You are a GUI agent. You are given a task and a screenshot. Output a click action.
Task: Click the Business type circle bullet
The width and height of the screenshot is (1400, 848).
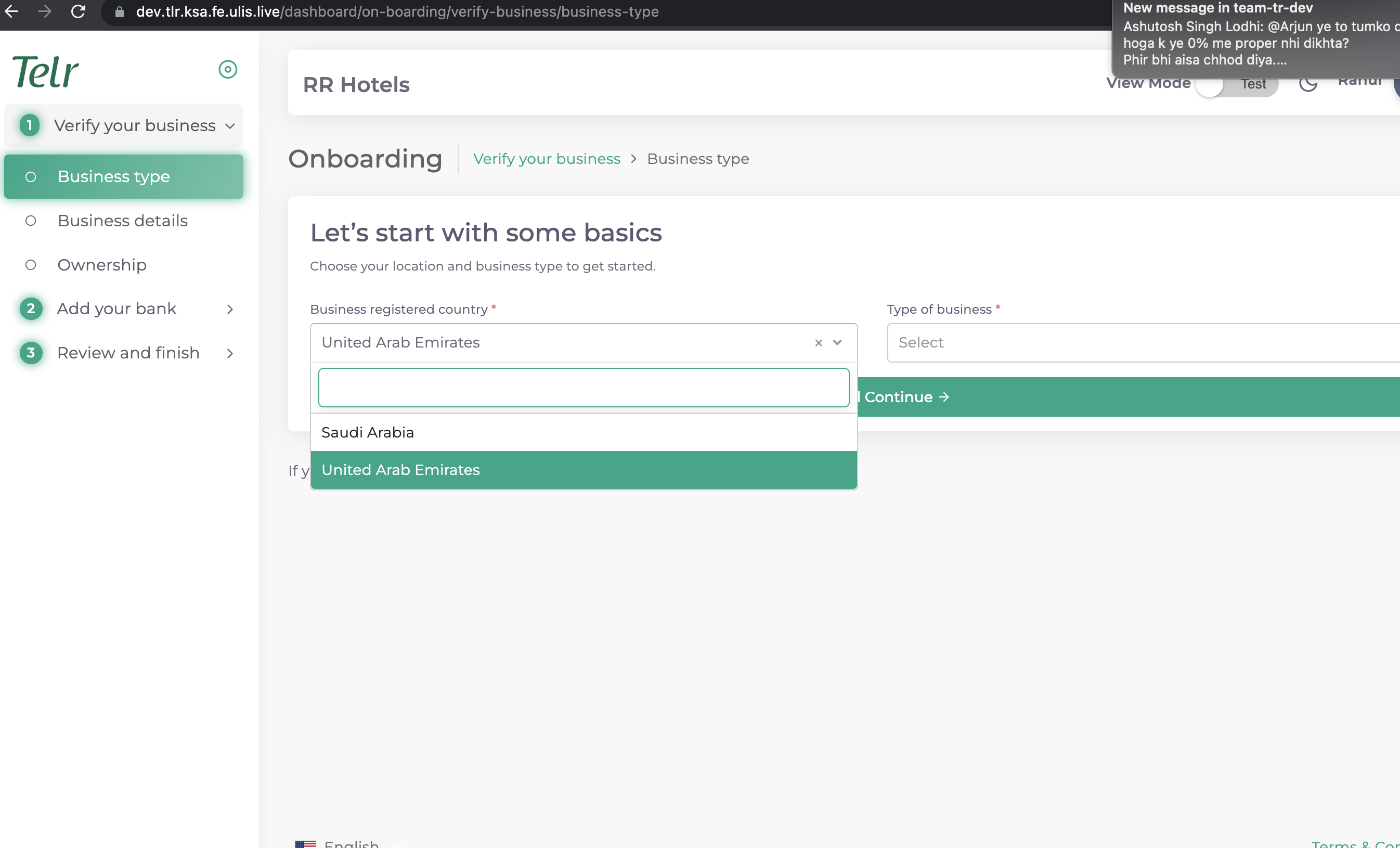pyautogui.click(x=31, y=177)
